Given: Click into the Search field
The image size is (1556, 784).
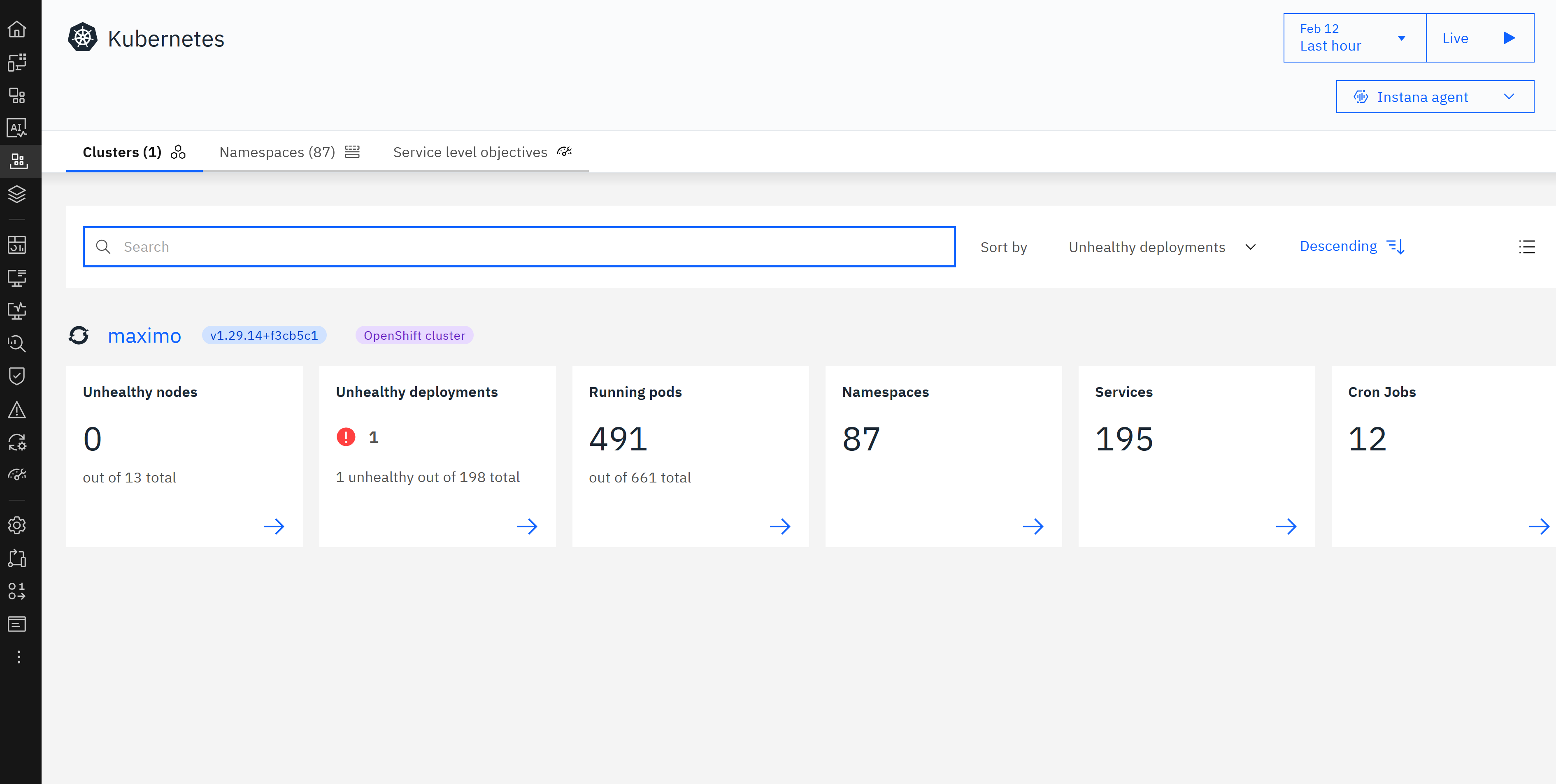Looking at the screenshot, I should 519,247.
